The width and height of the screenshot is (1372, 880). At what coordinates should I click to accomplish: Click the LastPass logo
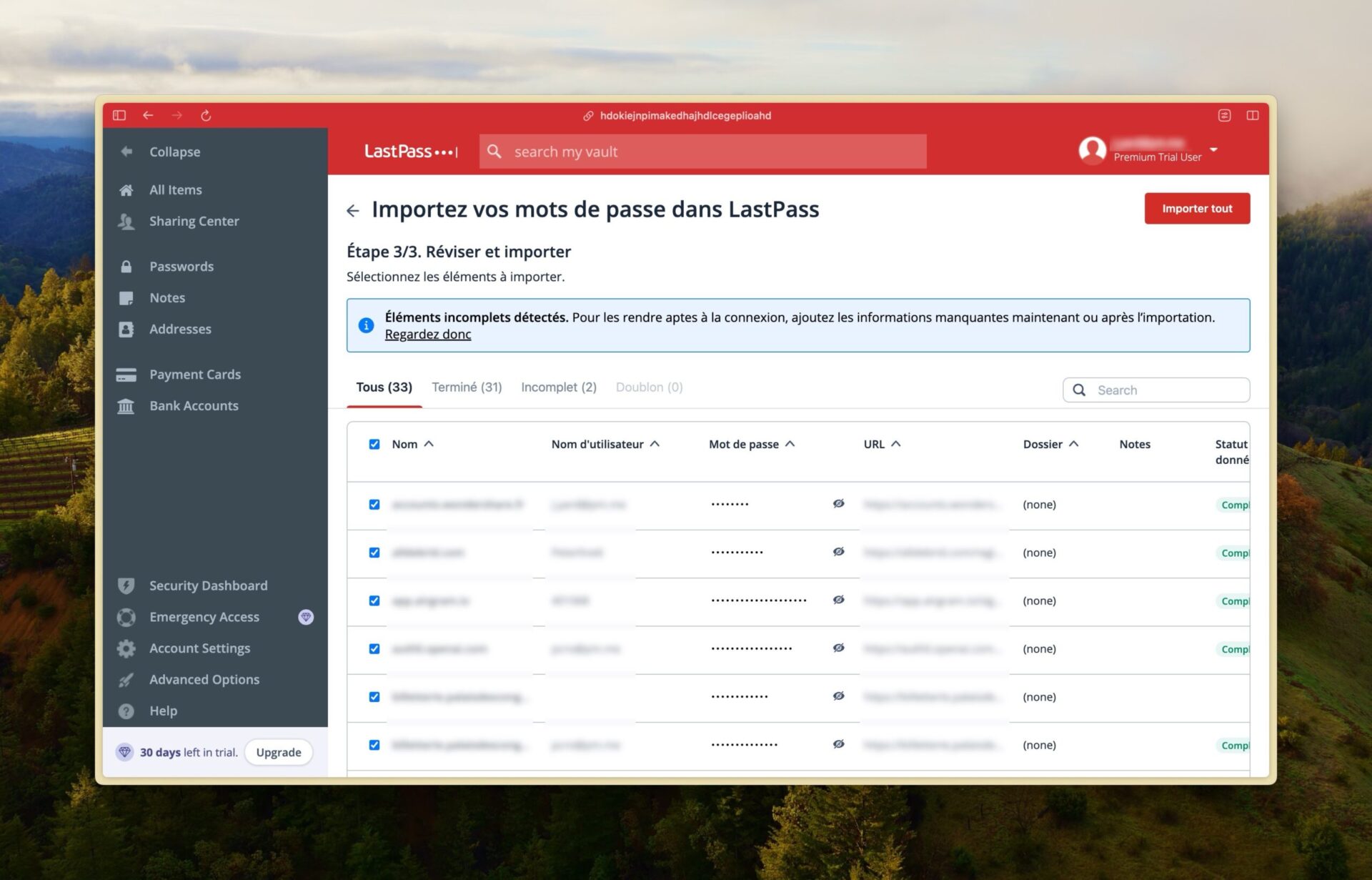pos(411,152)
